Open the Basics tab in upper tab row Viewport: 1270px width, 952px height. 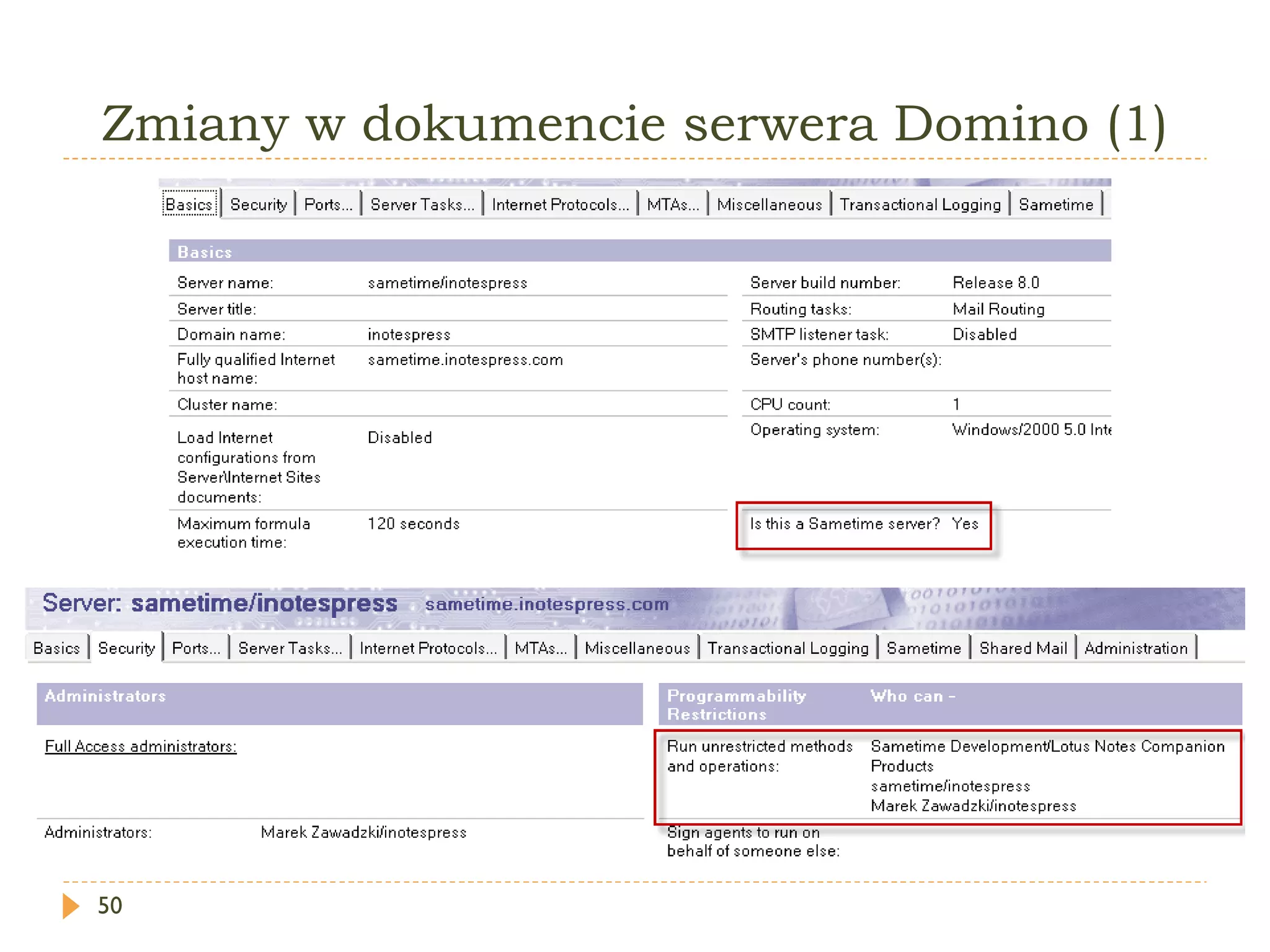(189, 204)
